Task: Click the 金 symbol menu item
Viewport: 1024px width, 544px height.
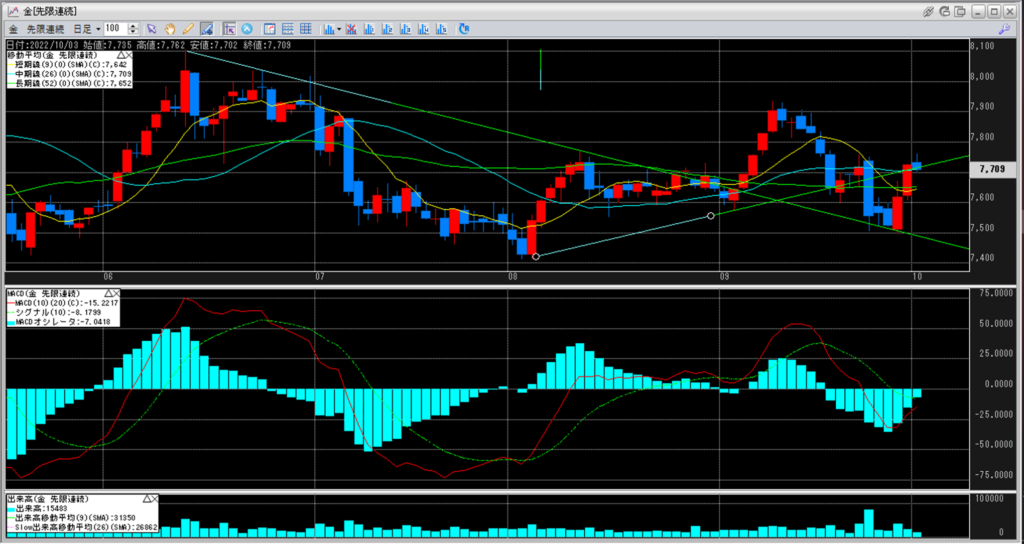Action: [x=13, y=29]
